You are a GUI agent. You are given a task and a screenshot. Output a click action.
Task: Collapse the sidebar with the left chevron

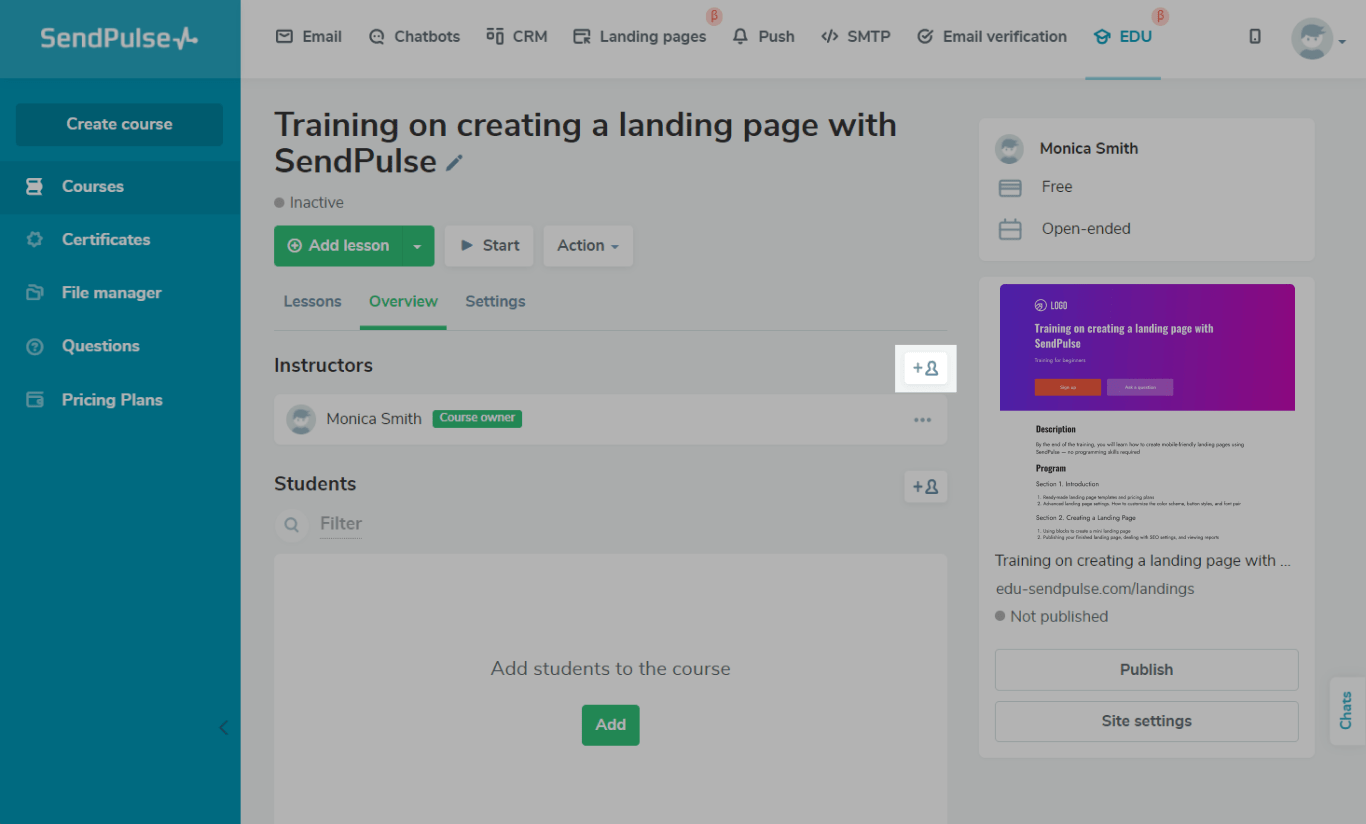coord(223,728)
